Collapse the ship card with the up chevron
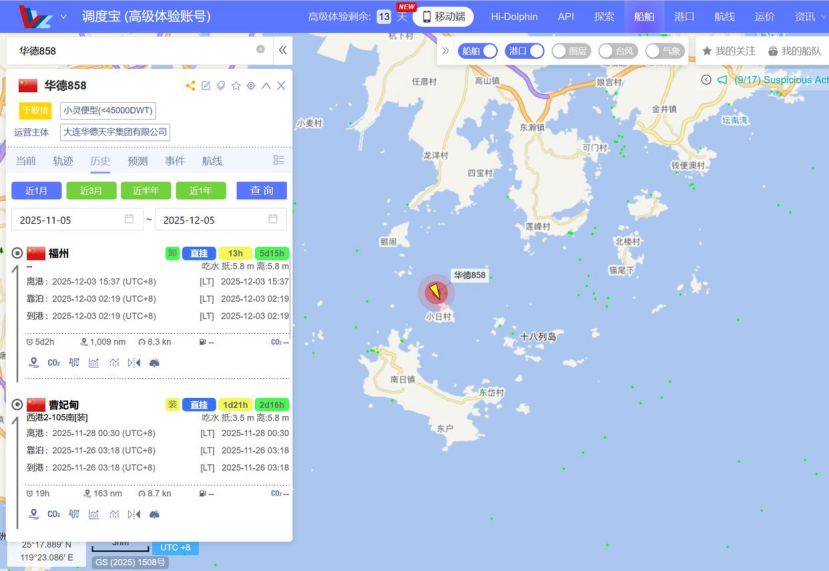Image resolution: width=829 pixels, height=571 pixels. pos(266,86)
